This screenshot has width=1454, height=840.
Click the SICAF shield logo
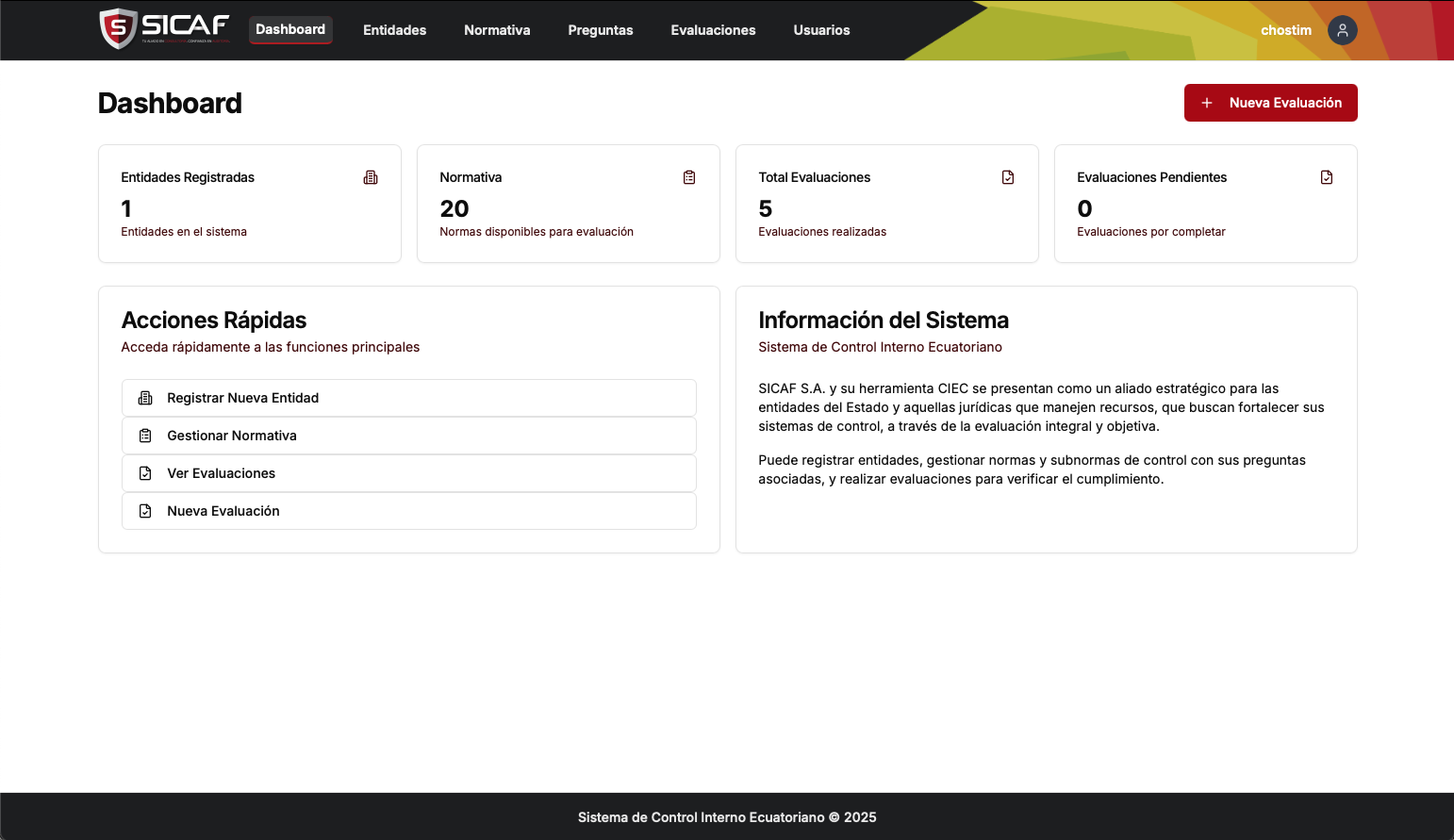point(119,28)
